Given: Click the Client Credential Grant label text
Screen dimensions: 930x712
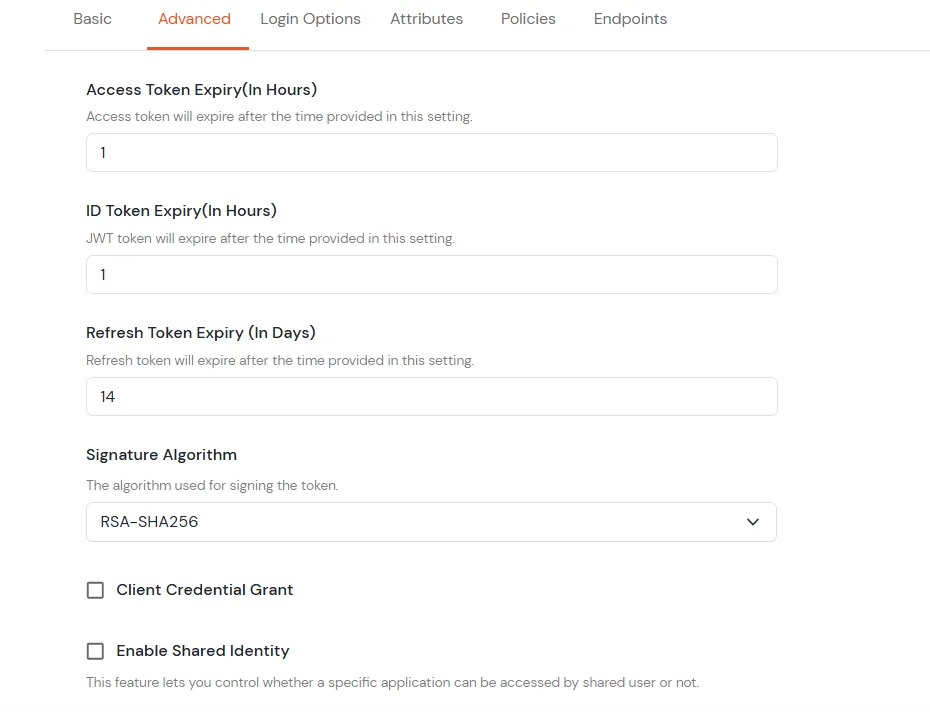Looking at the screenshot, I should (x=204, y=590).
